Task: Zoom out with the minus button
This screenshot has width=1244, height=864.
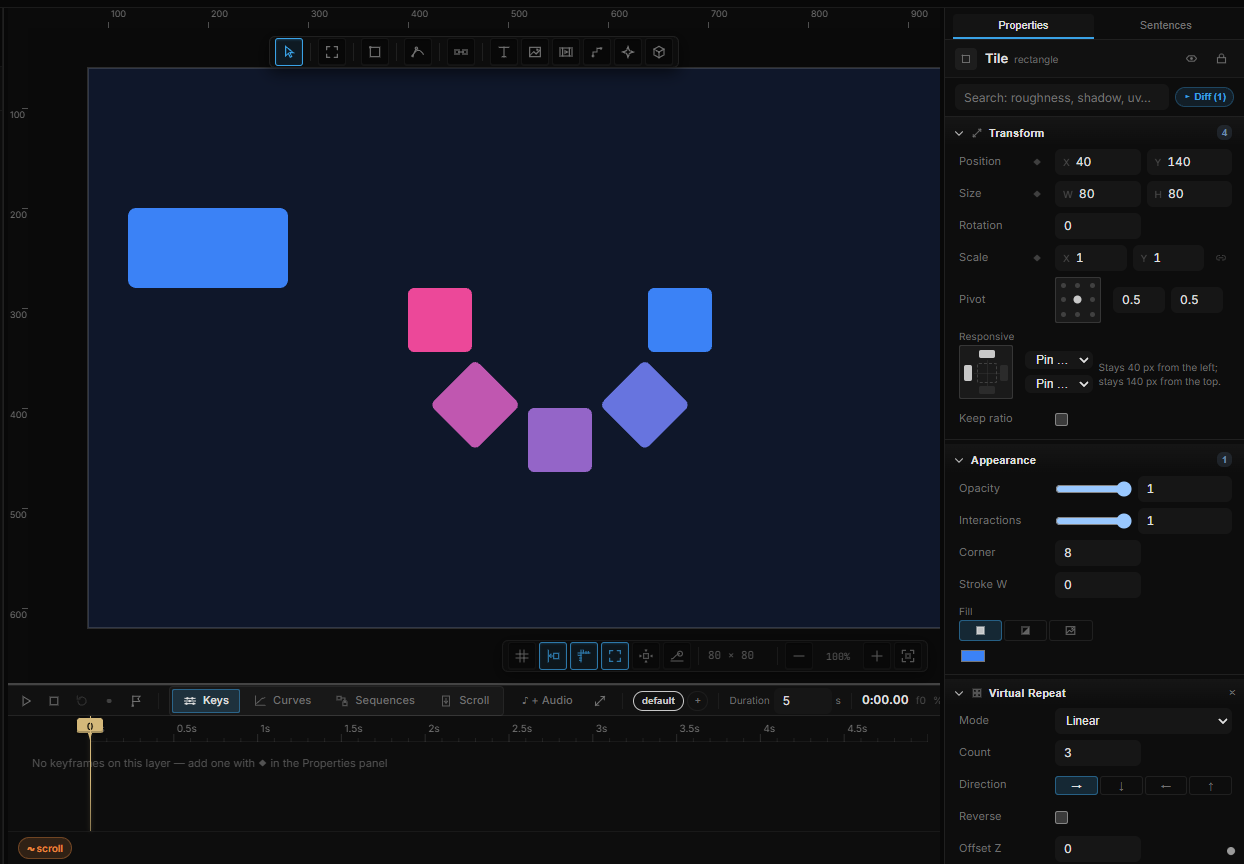Action: [x=798, y=656]
